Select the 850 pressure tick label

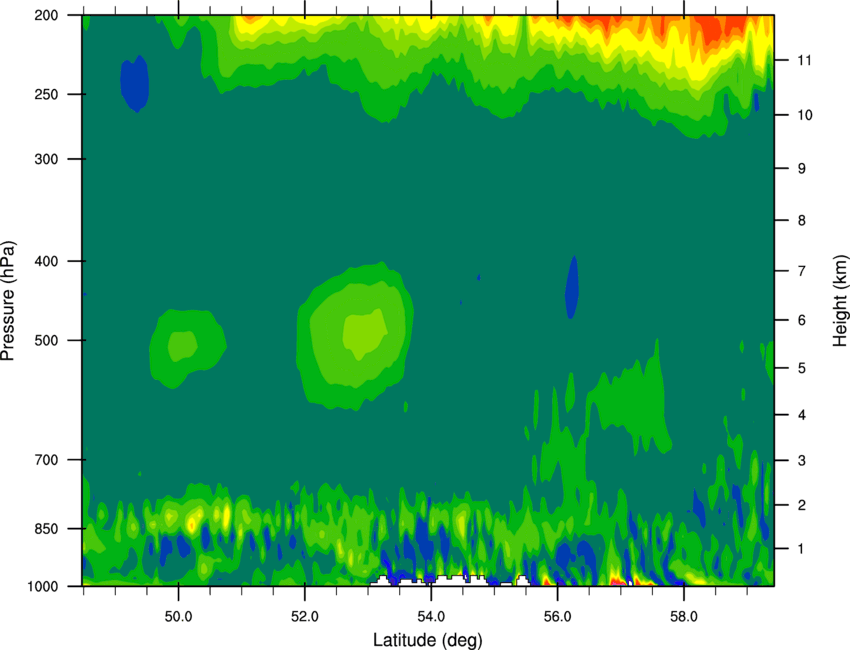click(x=47, y=529)
